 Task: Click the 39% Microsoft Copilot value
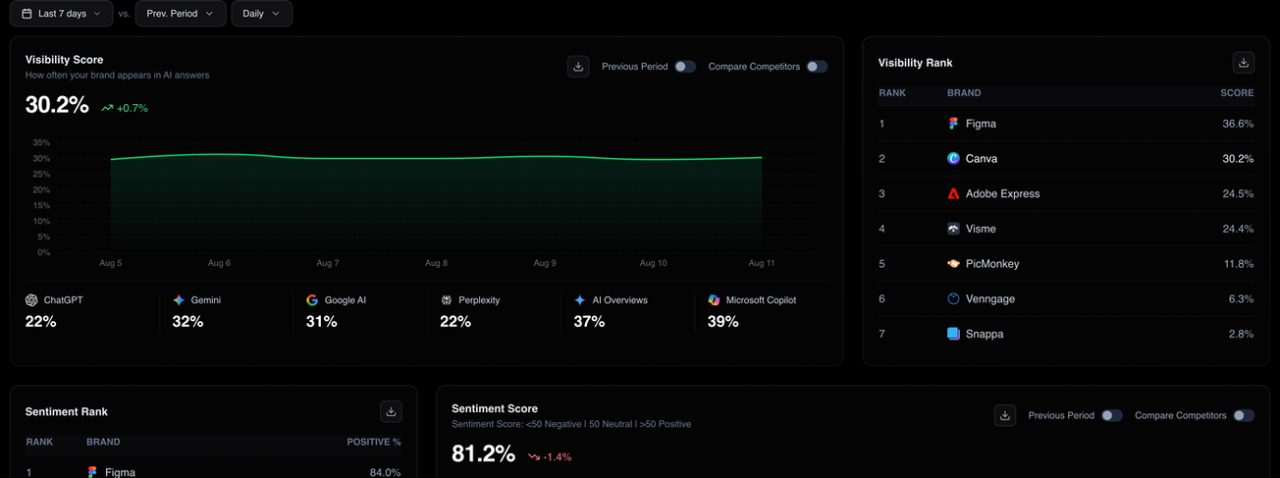point(723,322)
